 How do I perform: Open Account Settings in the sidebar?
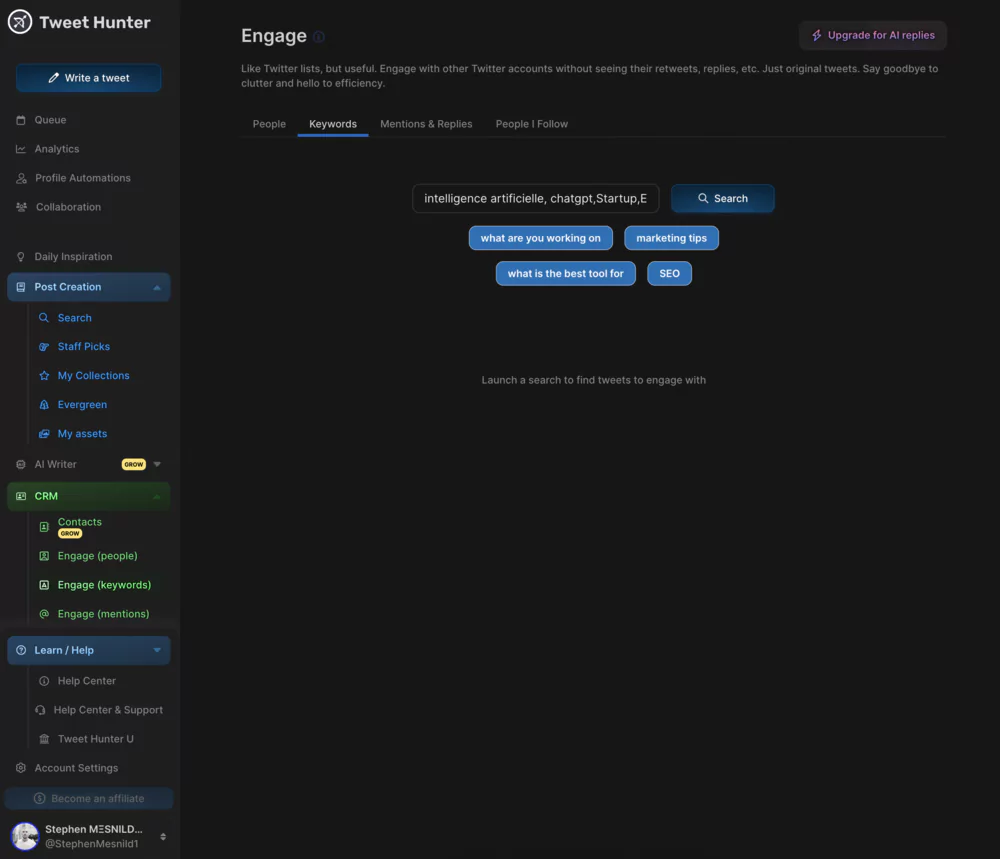[x=76, y=768]
